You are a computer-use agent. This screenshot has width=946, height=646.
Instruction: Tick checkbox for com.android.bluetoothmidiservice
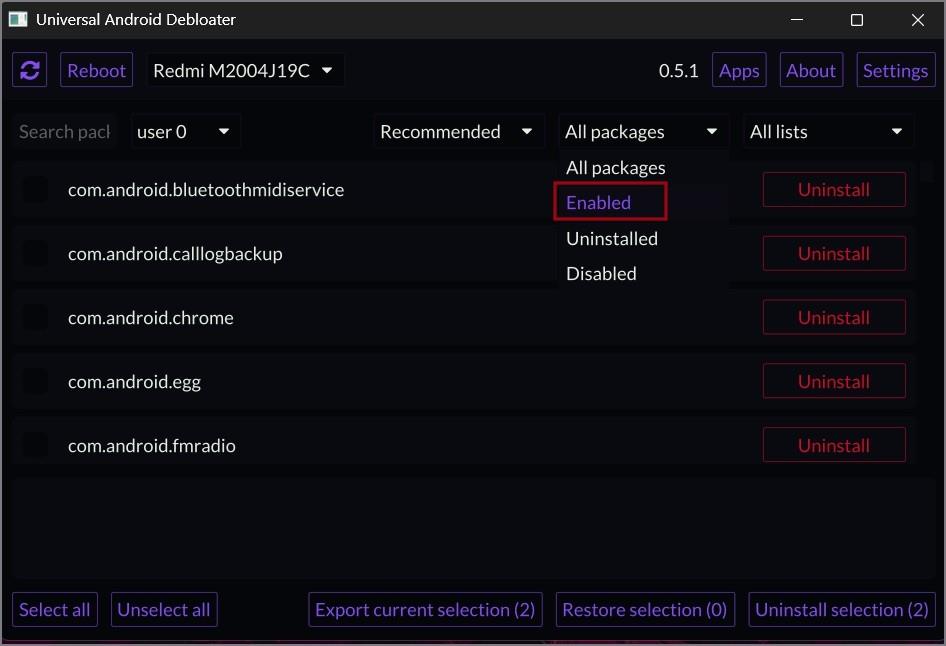[x=34, y=189]
